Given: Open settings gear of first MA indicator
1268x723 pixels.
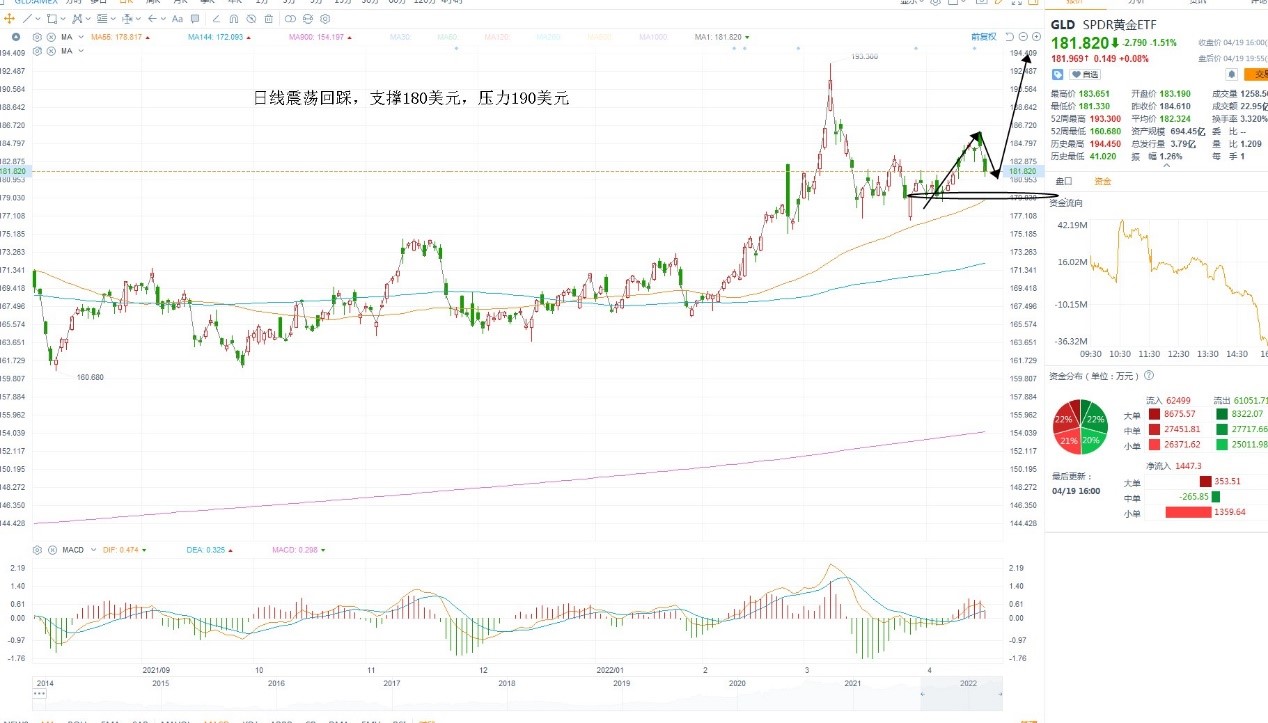Looking at the screenshot, I should (37, 37).
